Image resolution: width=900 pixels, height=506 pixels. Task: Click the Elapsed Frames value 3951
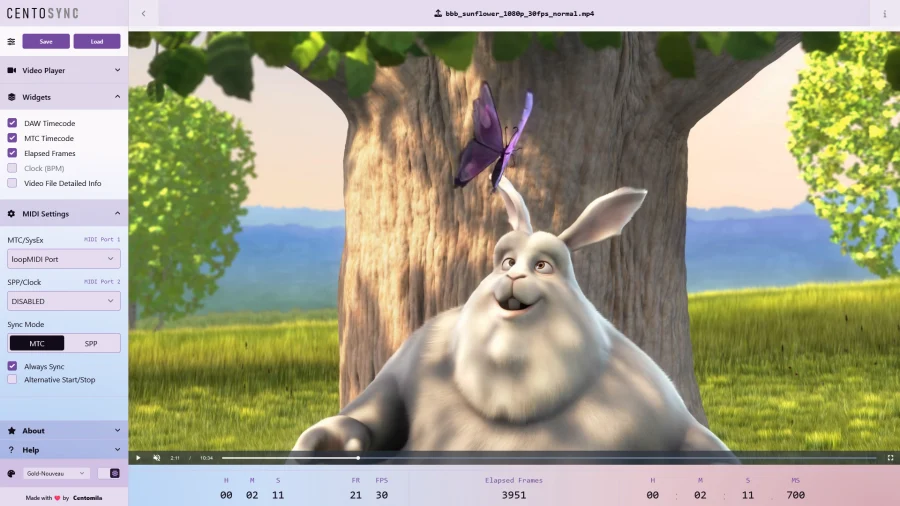pyautogui.click(x=514, y=495)
